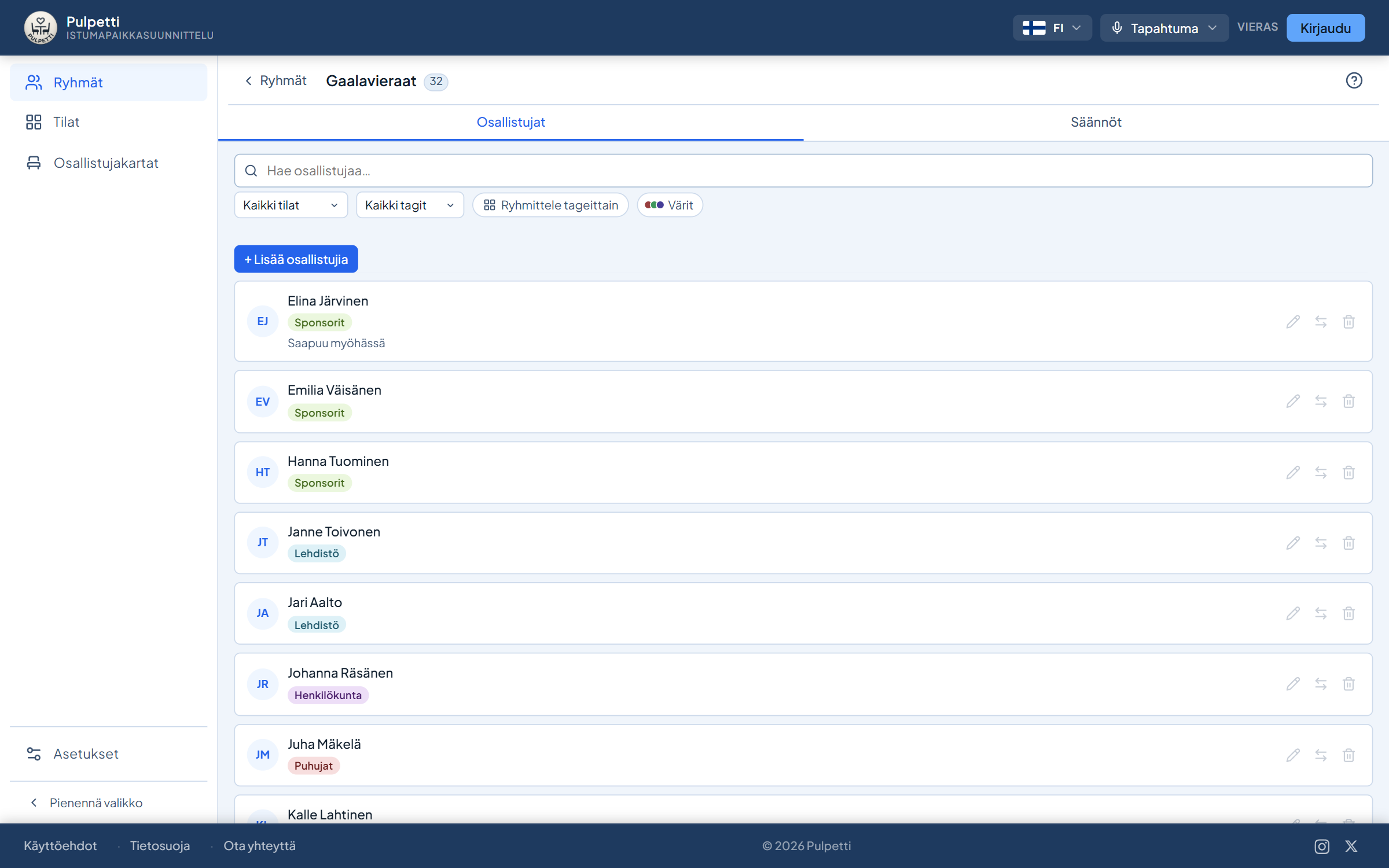Go back via Ryhmät breadcrumb

pos(276,80)
